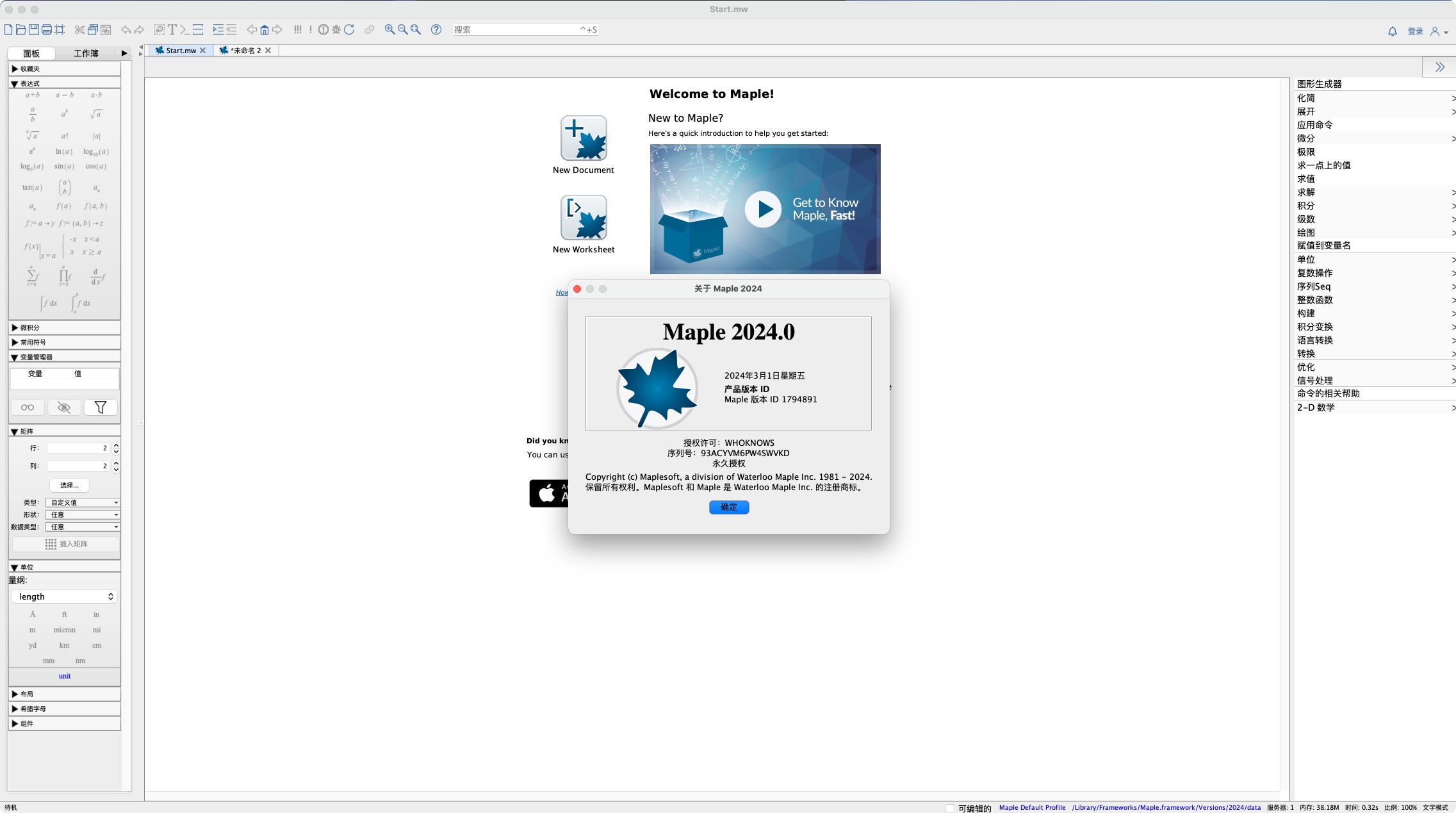The width and height of the screenshot is (1456, 813).
Task: Open the 形状 dropdown
Action: coord(83,514)
